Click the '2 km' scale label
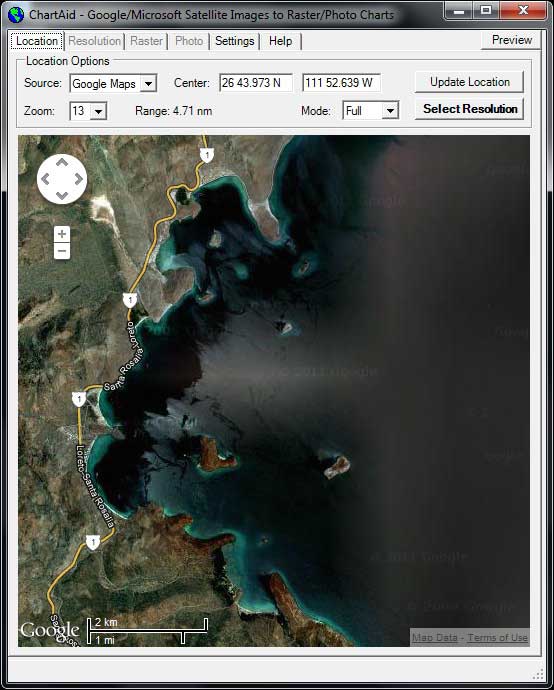The height and width of the screenshot is (690, 554). tap(106, 622)
